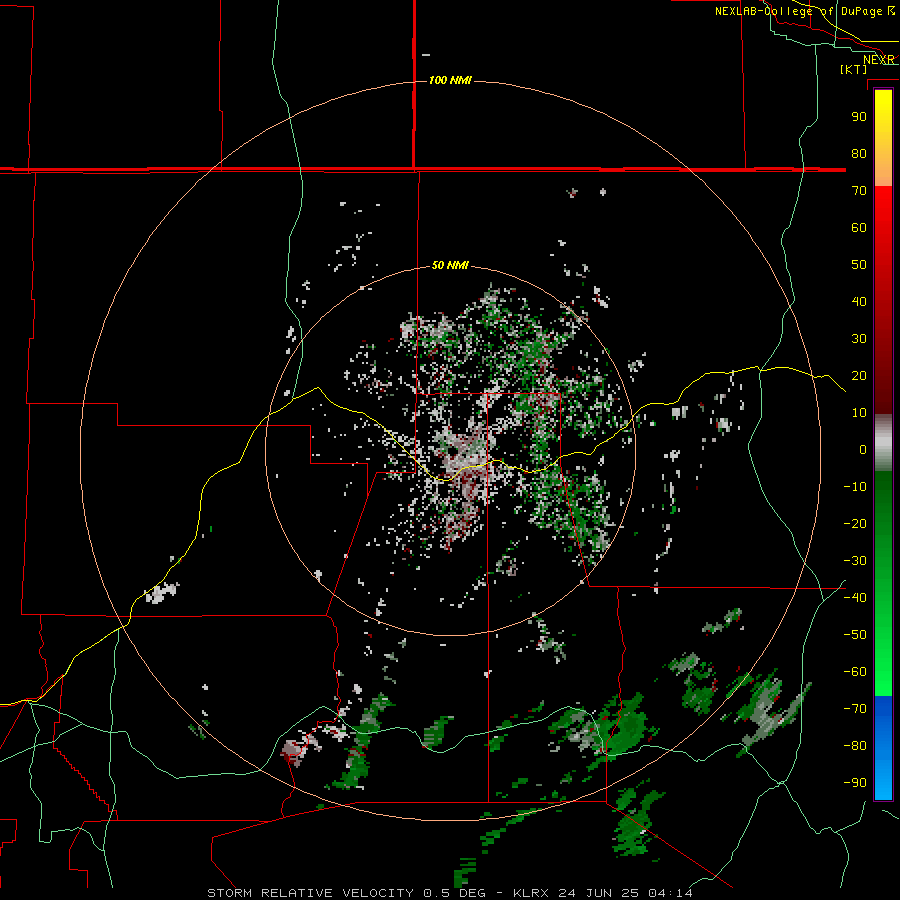Click the 50 NMI range ring label
This screenshot has height=900, width=900.
[450, 265]
